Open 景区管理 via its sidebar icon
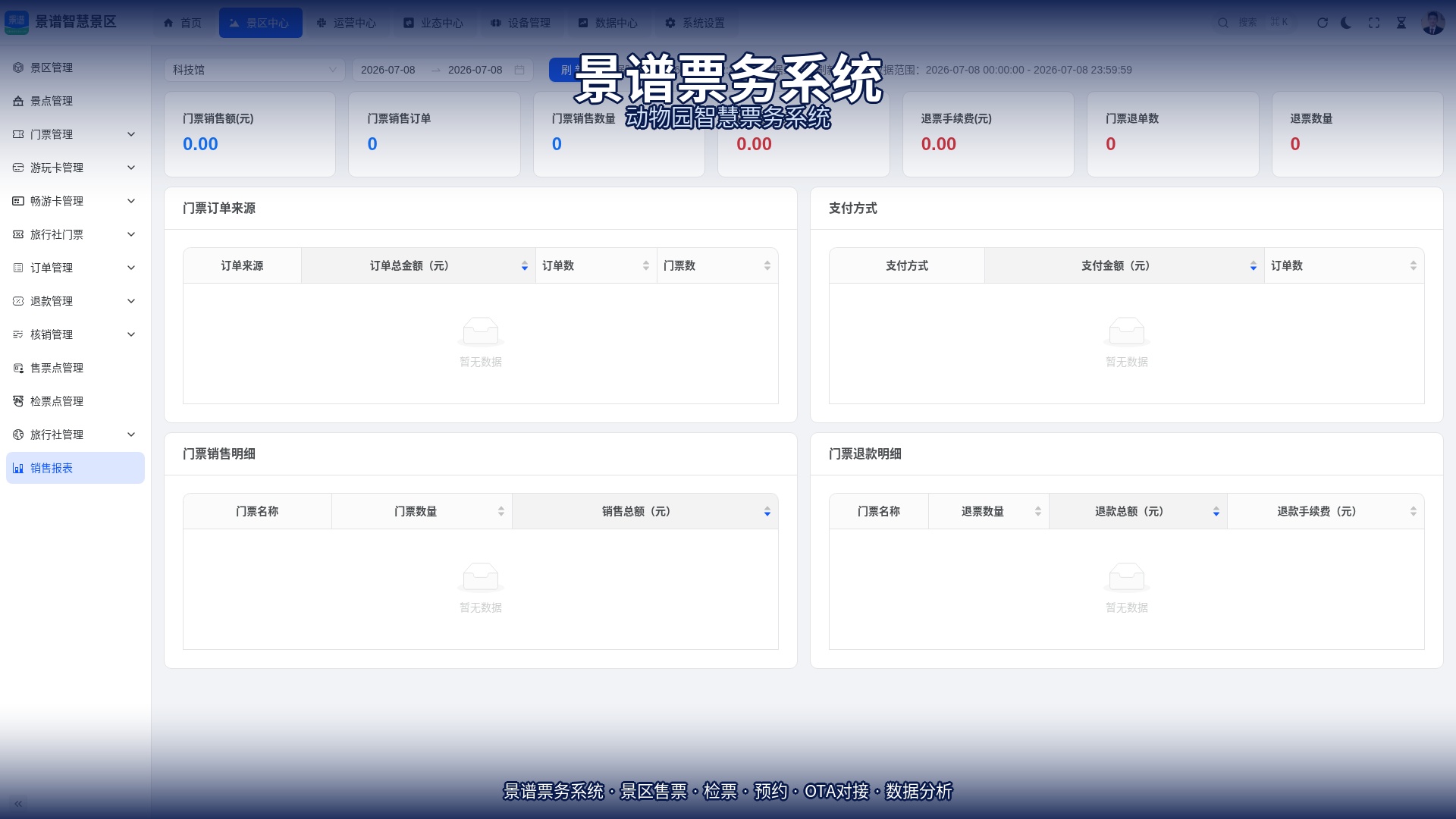This screenshot has height=819, width=1456. [x=18, y=67]
